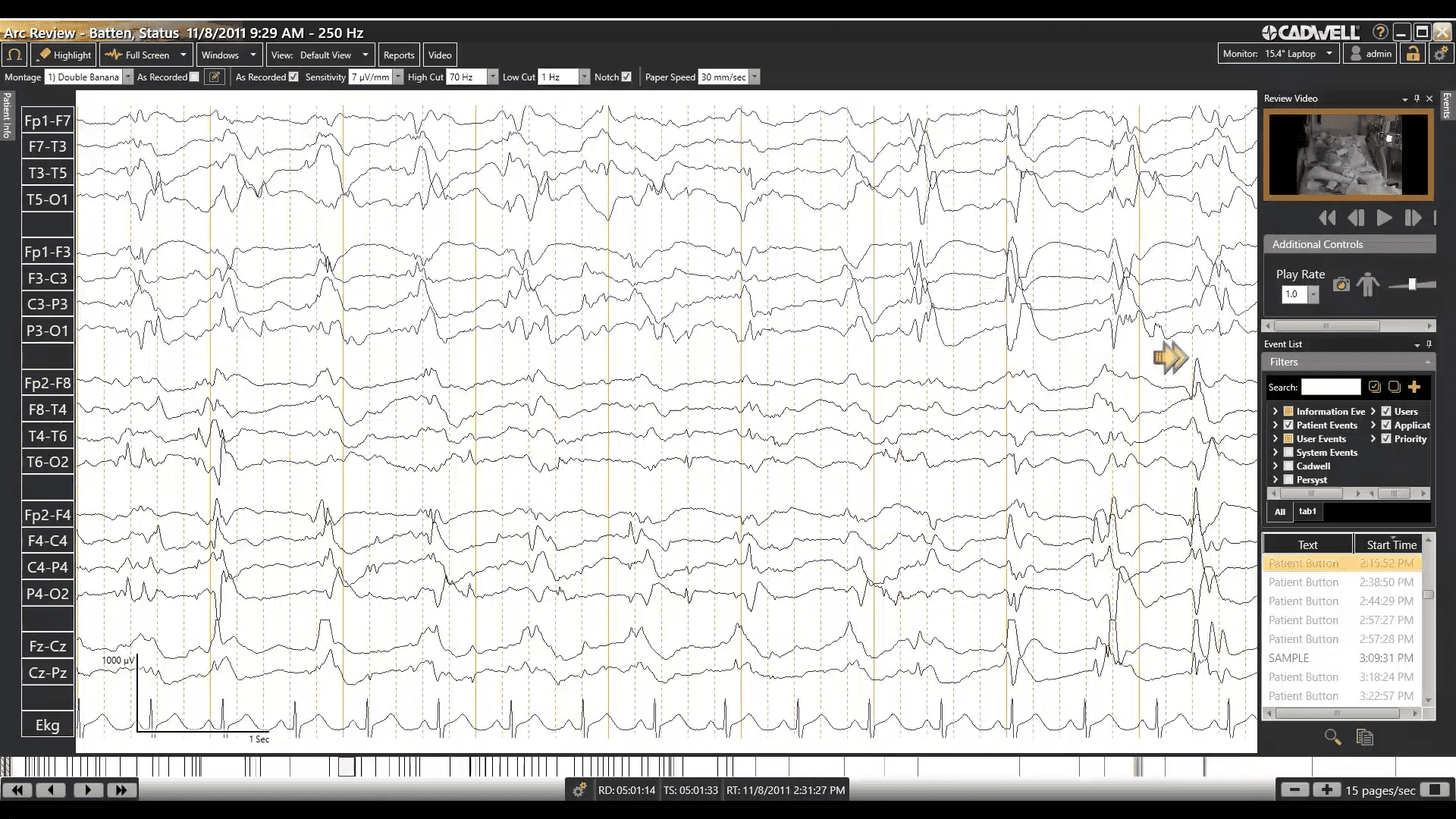Add a new filter with the plus icon

point(1415,387)
